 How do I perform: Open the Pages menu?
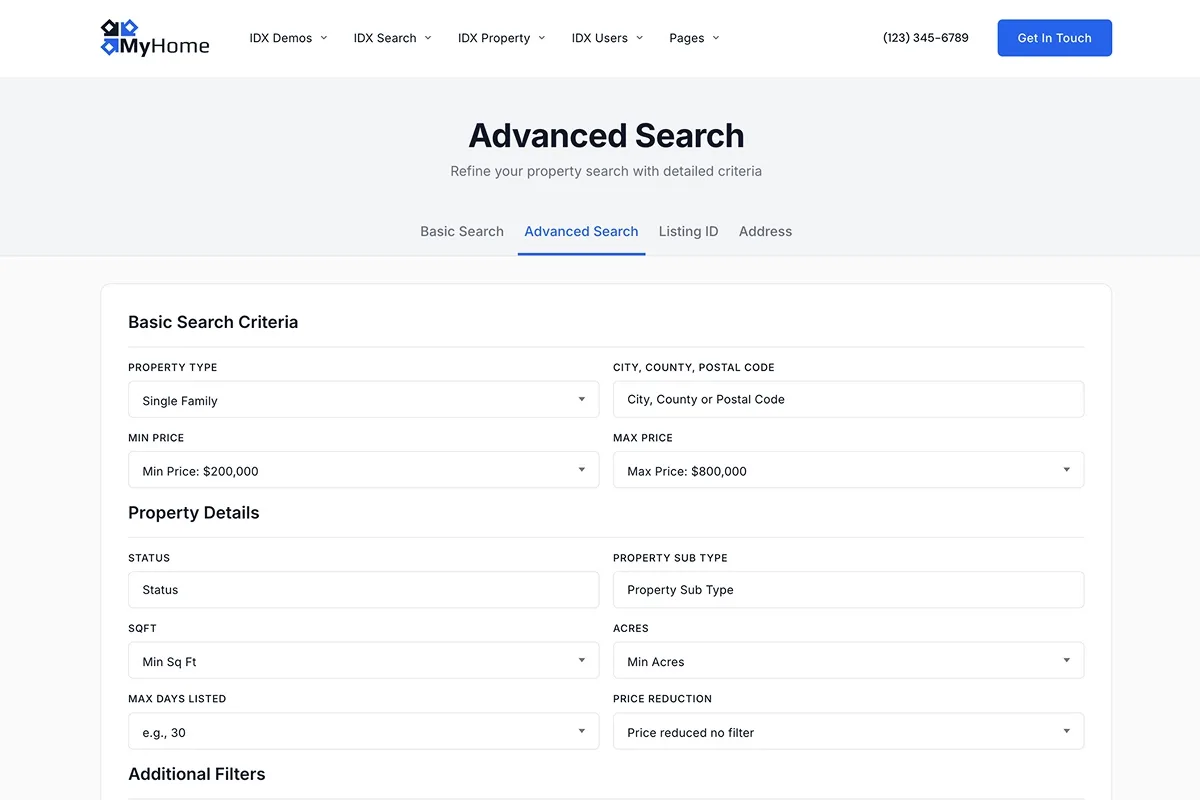pos(694,38)
